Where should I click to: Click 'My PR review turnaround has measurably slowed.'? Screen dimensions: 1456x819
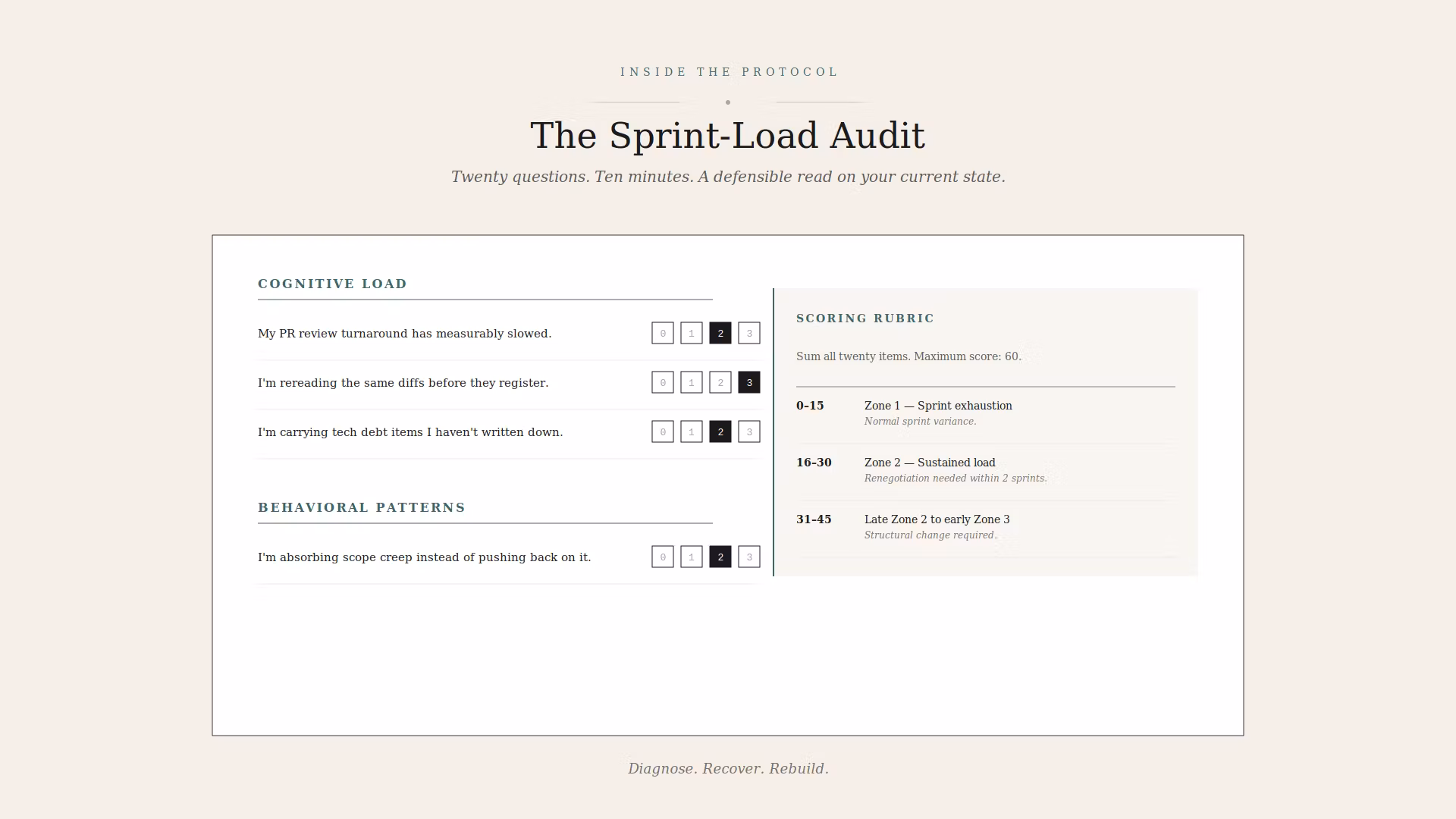point(405,334)
